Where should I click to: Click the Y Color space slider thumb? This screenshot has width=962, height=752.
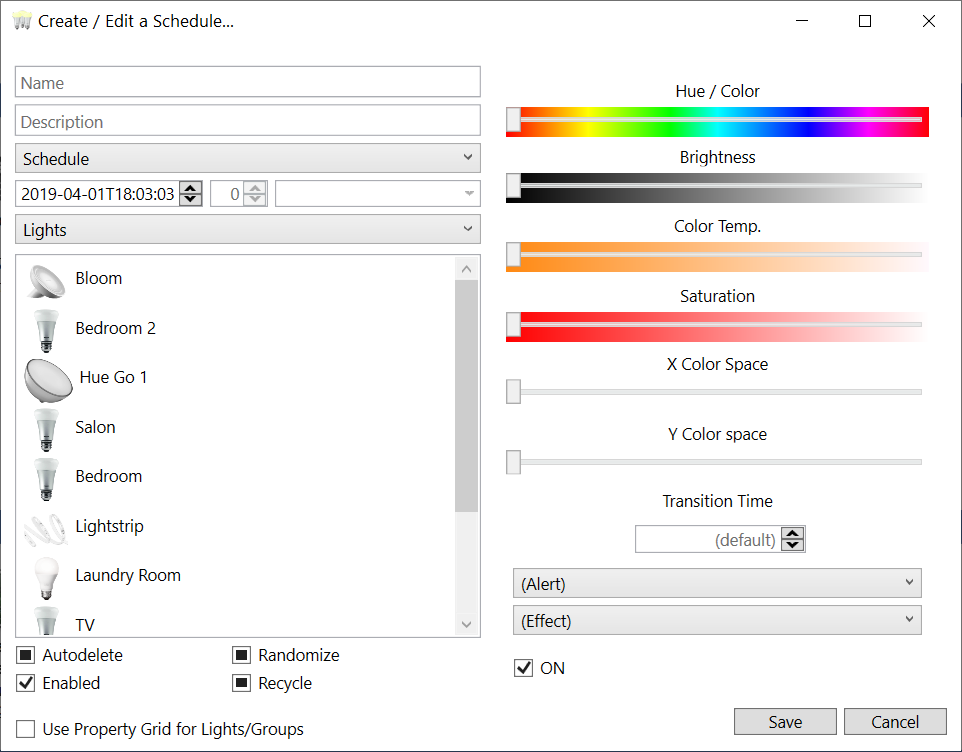pyautogui.click(x=514, y=462)
